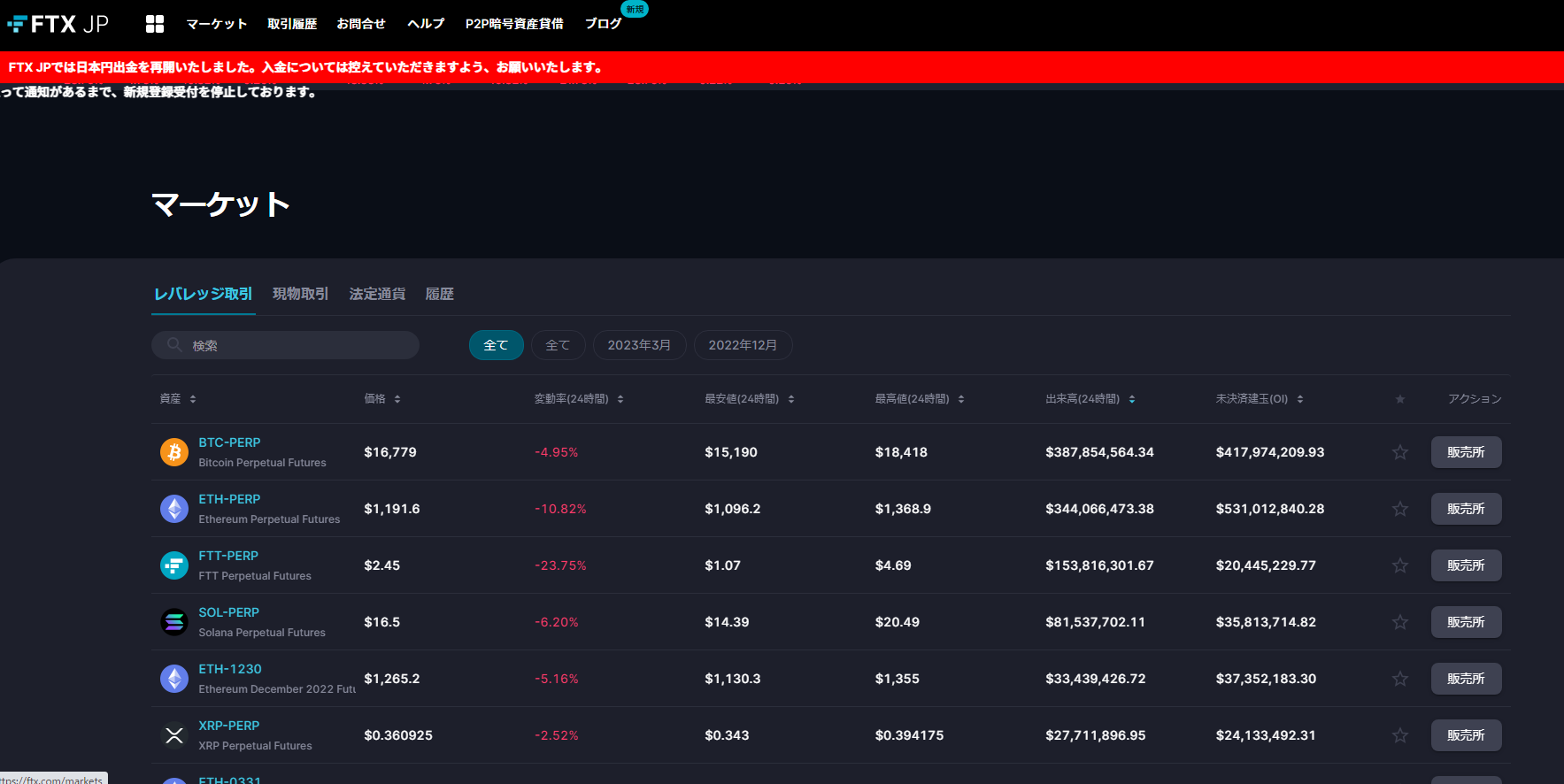Click the XRP coin icon

point(174,735)
